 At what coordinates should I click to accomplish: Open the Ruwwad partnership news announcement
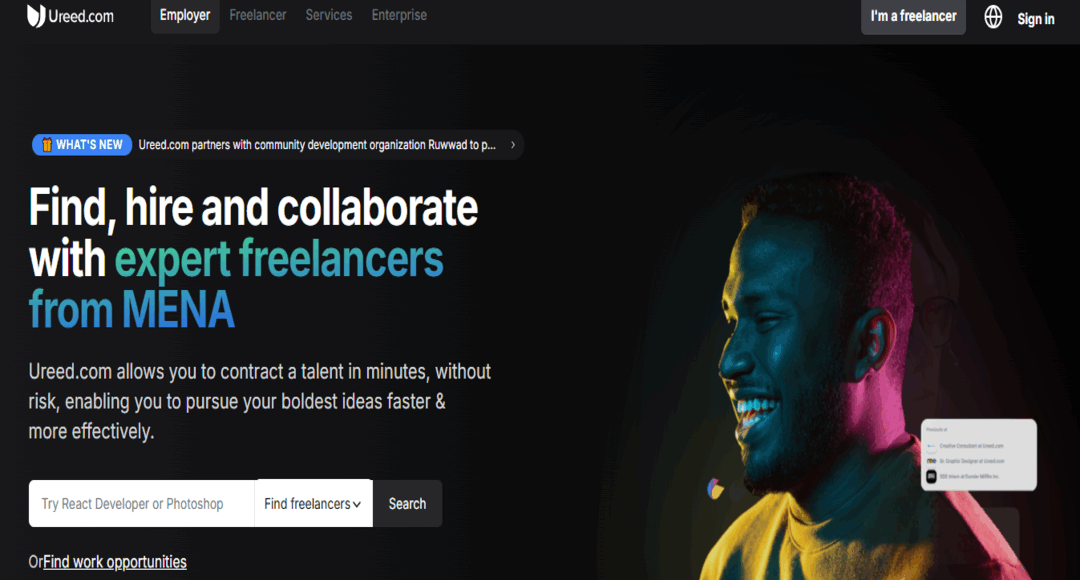[317, 145]
